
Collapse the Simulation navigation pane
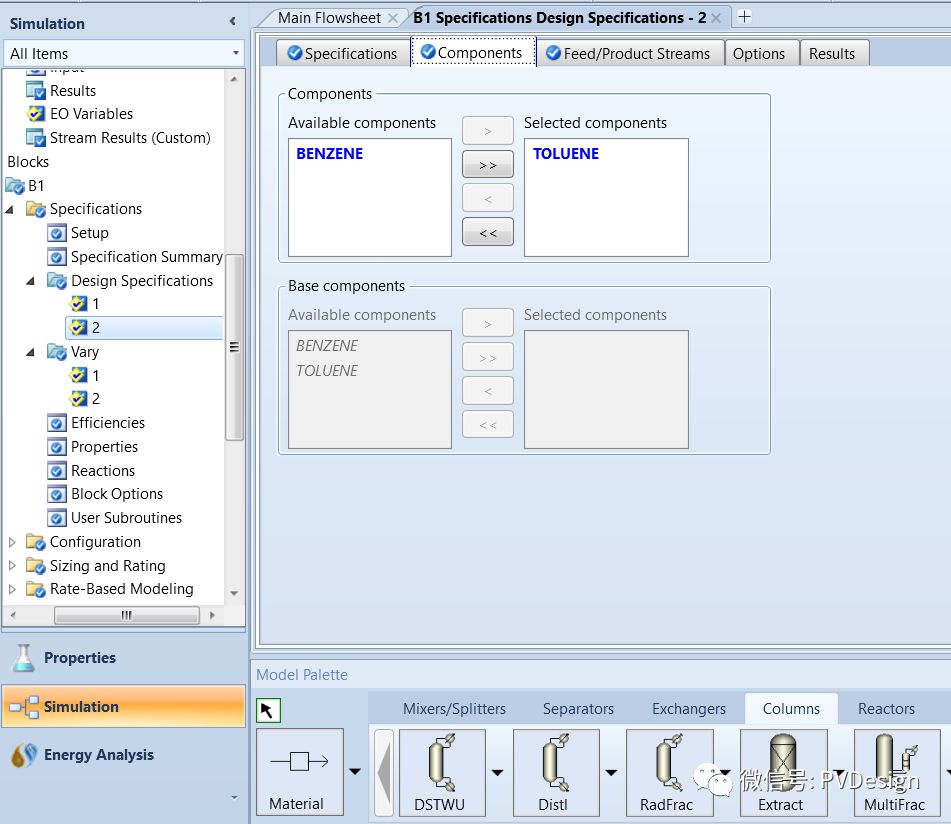[x=232, y=22]
